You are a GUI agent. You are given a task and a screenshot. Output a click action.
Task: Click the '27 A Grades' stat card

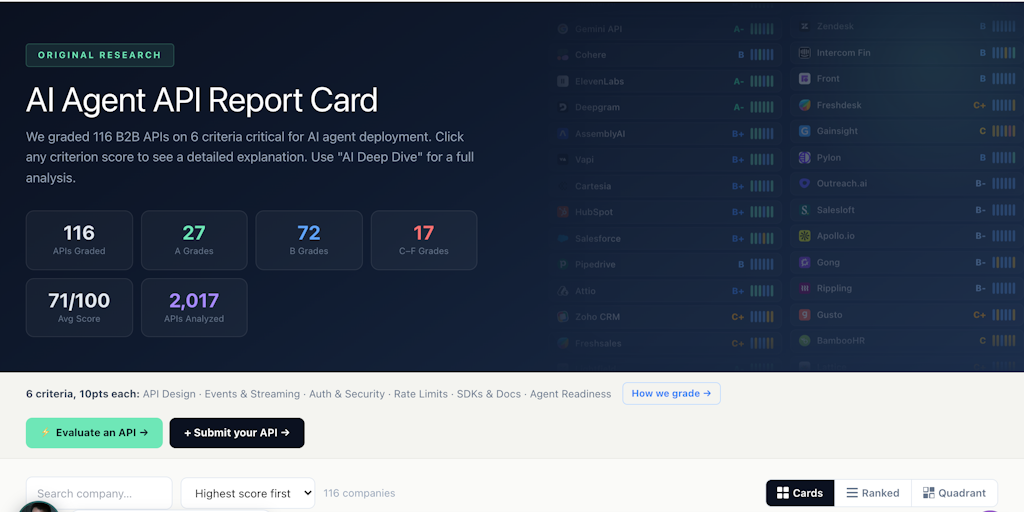194,240
